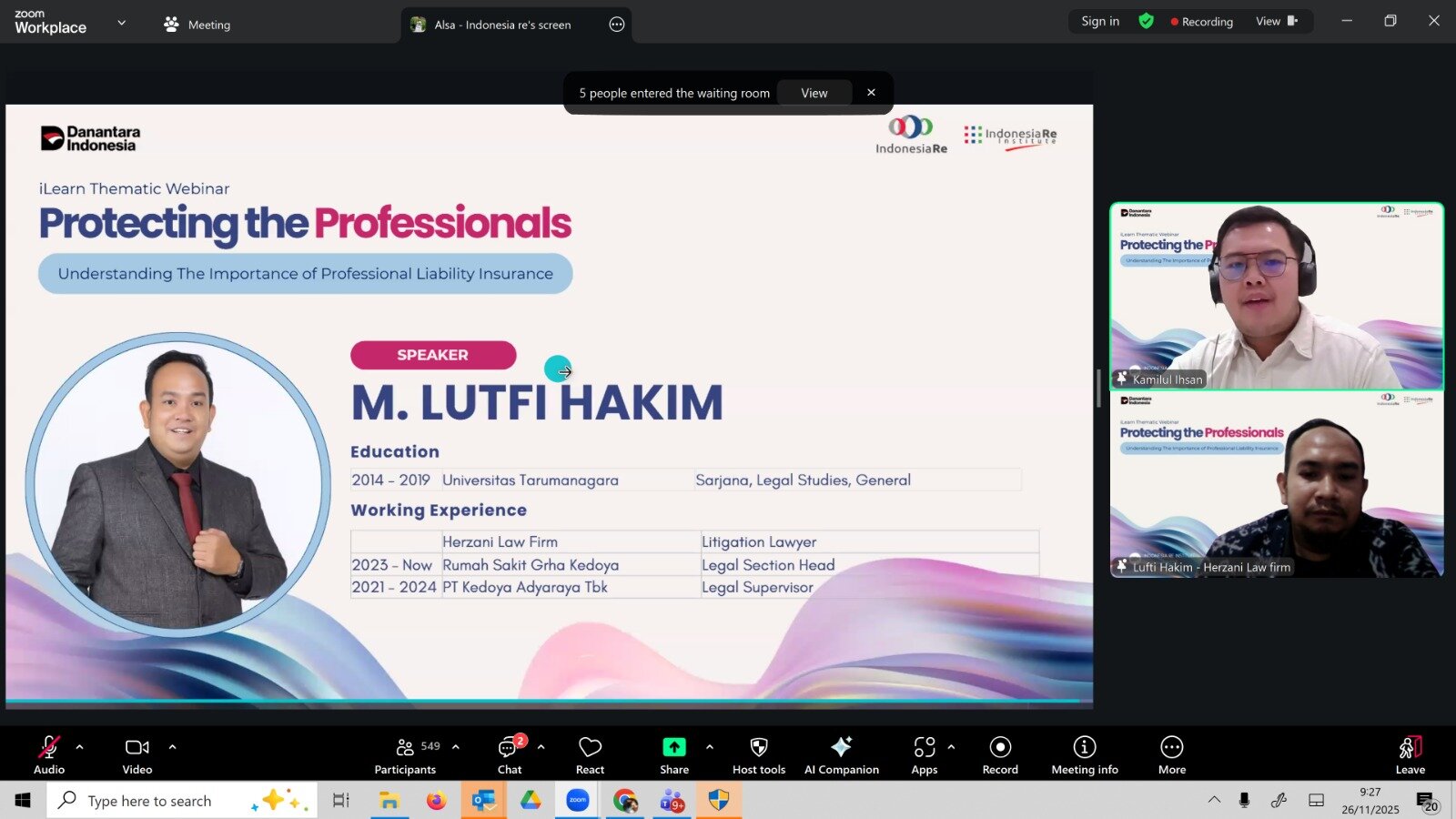Click the Sign in button

(1099, 21)
